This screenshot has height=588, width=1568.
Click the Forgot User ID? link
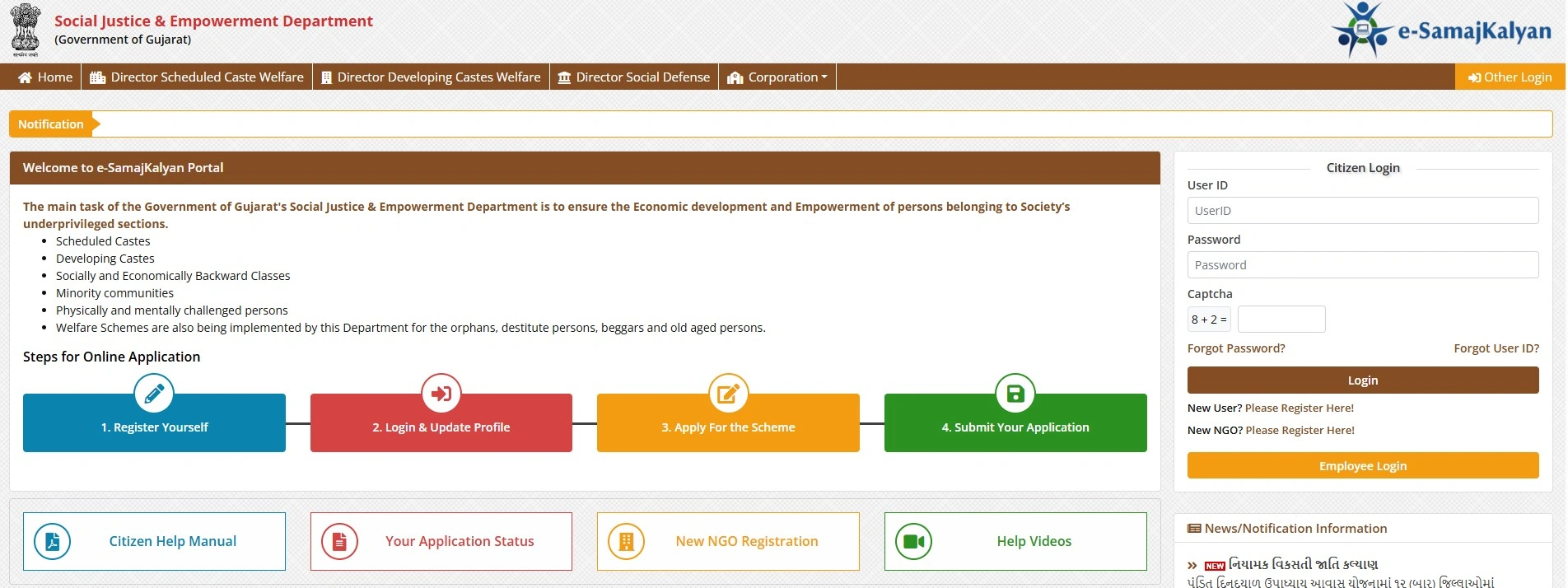coord(1496,348)
